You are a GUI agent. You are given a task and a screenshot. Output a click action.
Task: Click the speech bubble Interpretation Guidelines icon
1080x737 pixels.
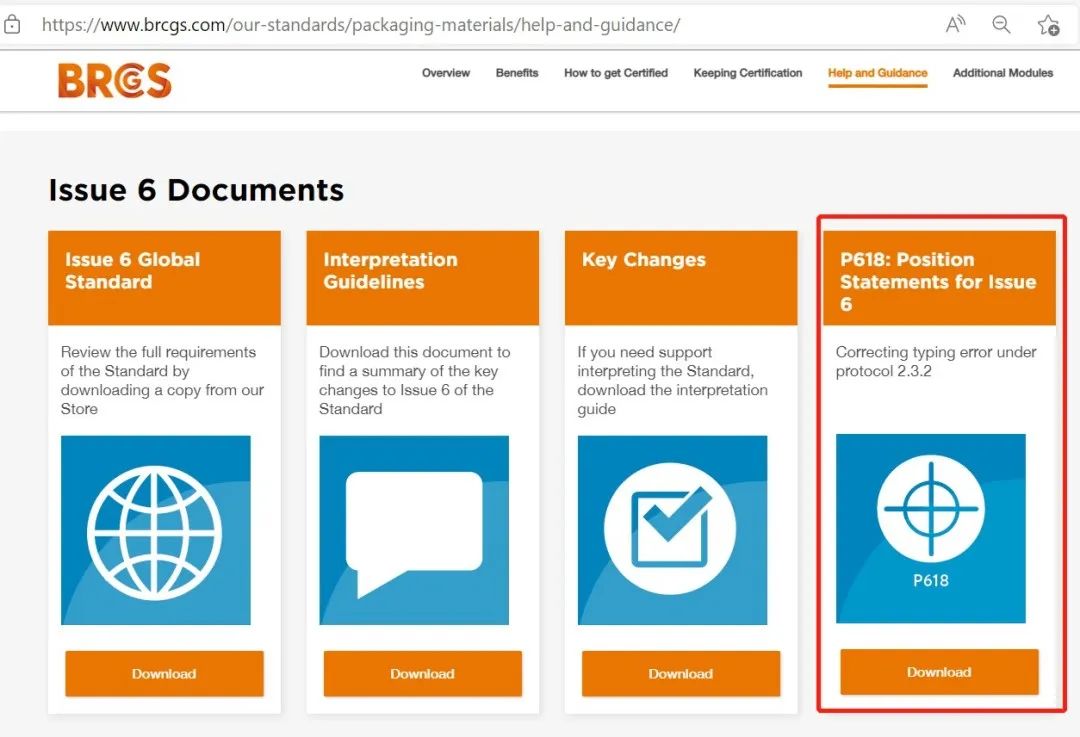pyautogui.click(x=413, y=530)
